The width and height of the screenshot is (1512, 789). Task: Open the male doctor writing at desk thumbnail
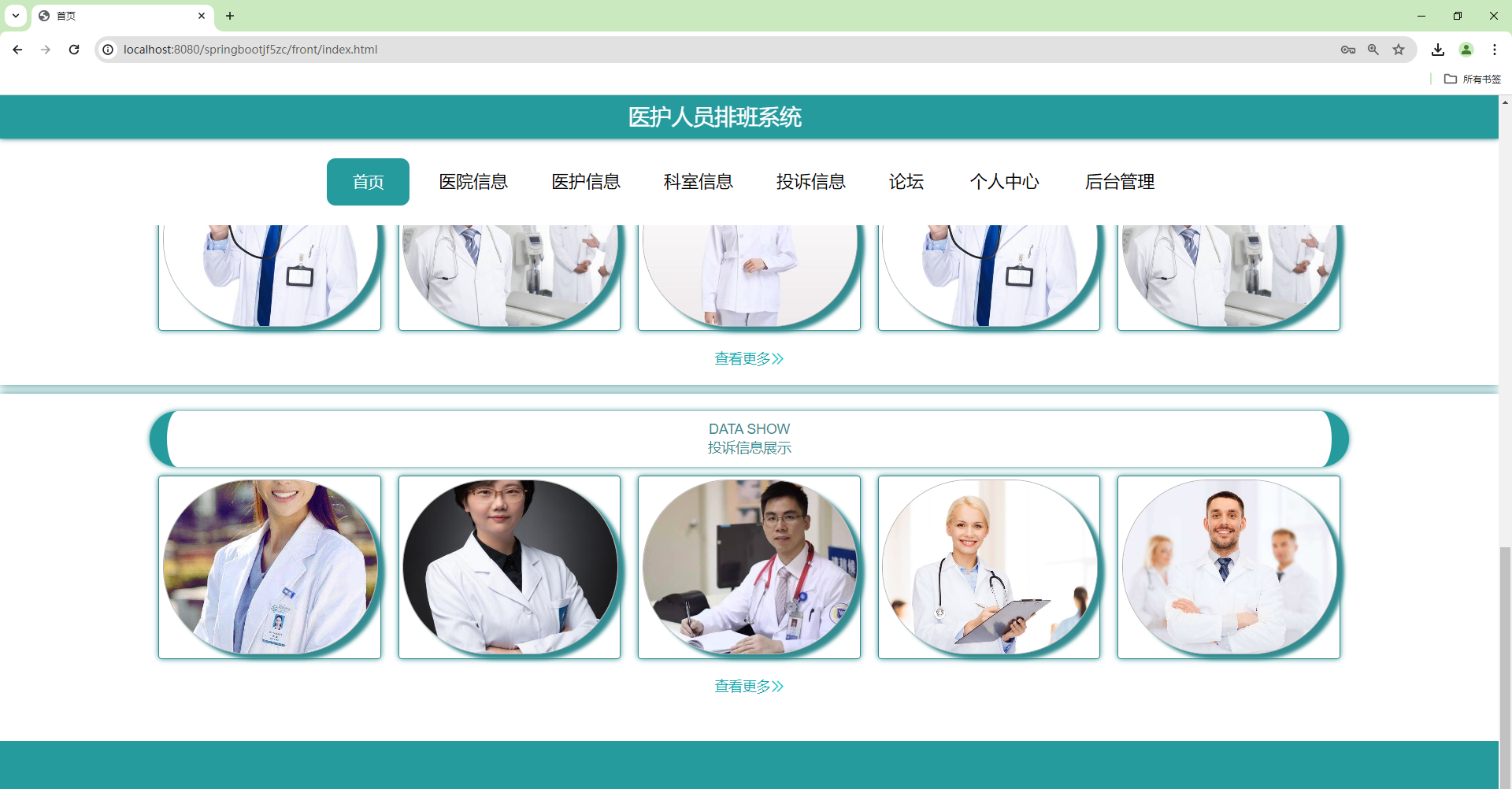tap(749, 567)
